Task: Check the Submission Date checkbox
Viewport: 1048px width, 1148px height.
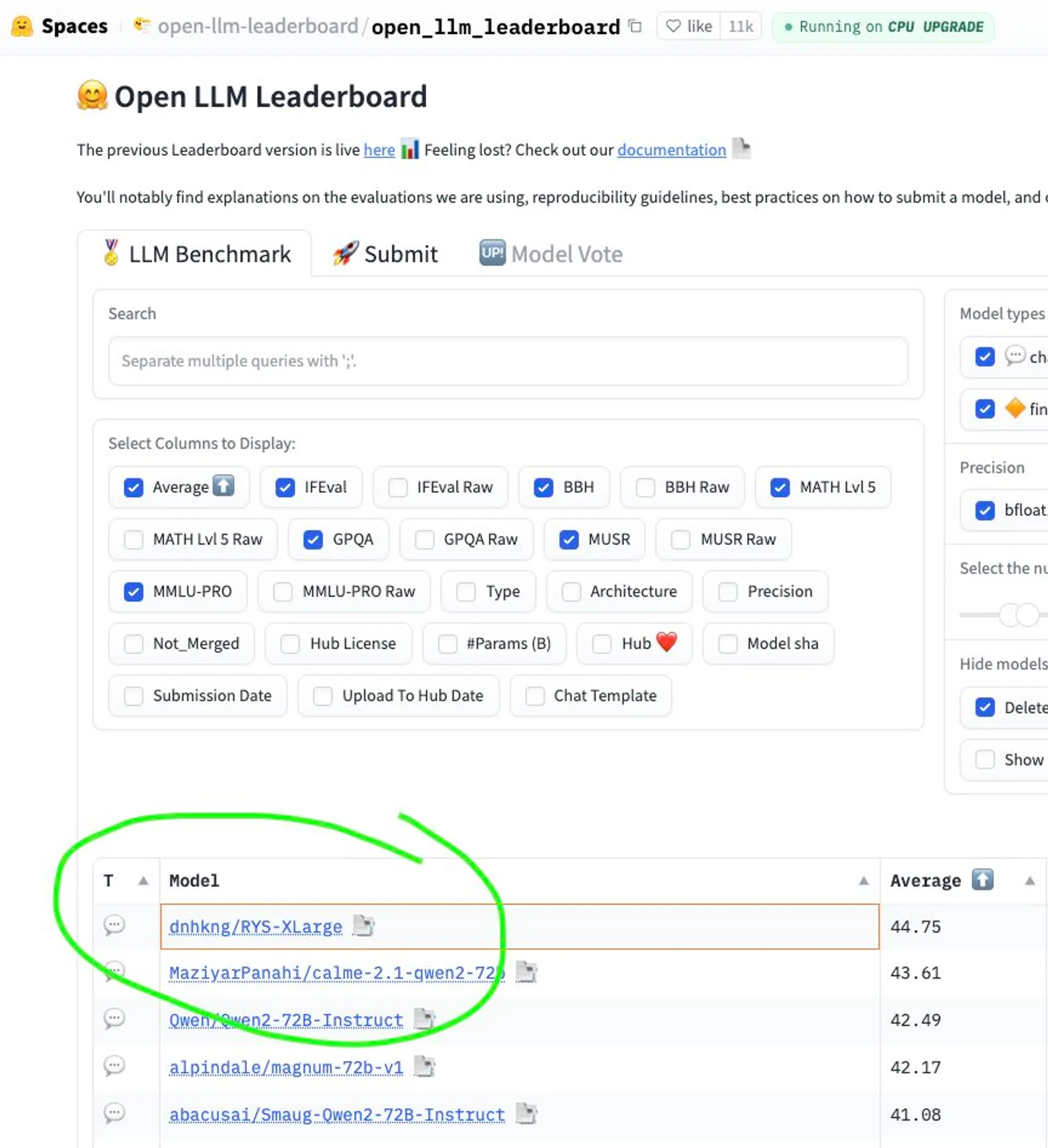Action: (x=134, y=696)
